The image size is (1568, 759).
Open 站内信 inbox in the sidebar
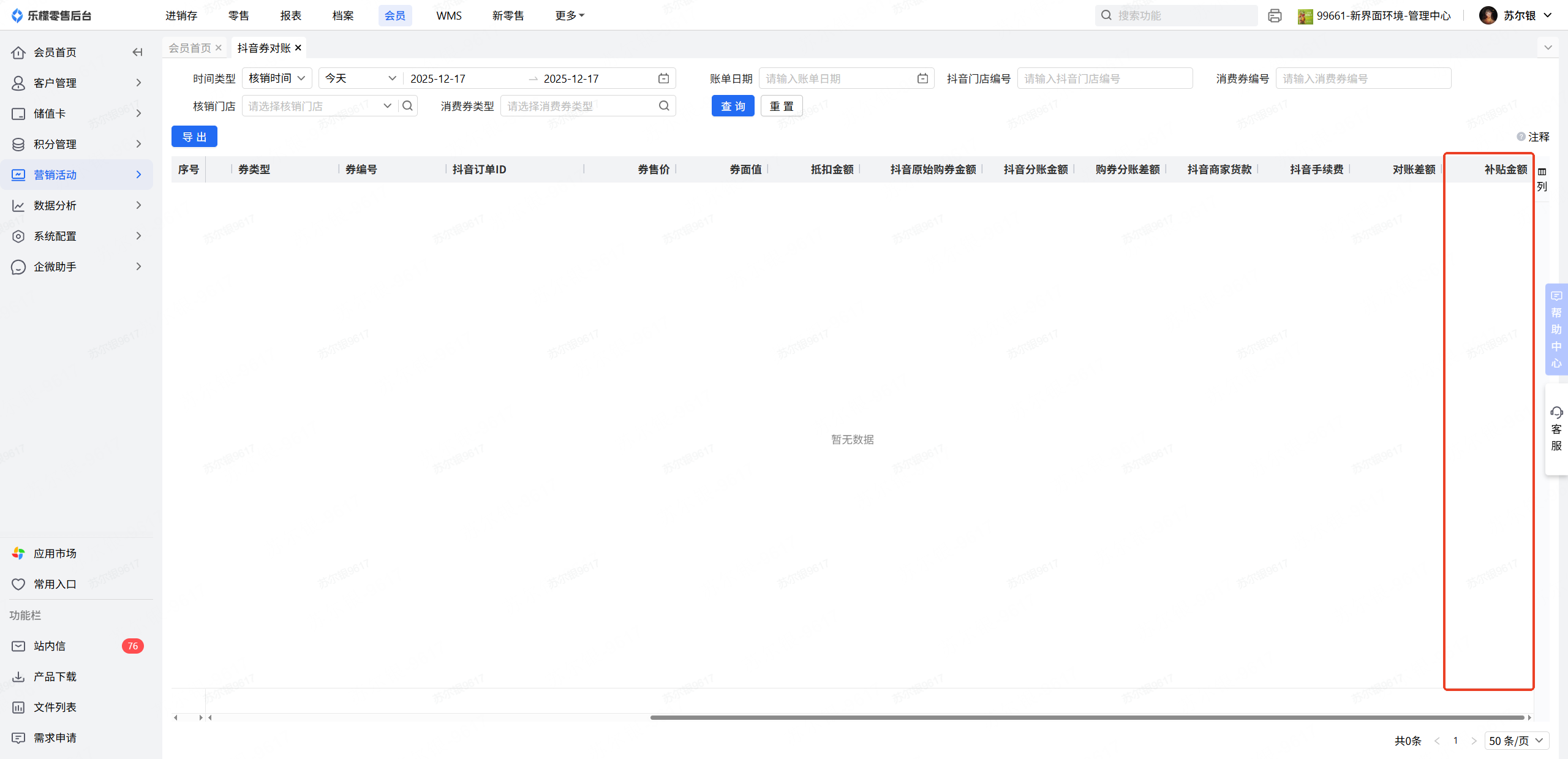pyautogui.click(x=50, y=646)
